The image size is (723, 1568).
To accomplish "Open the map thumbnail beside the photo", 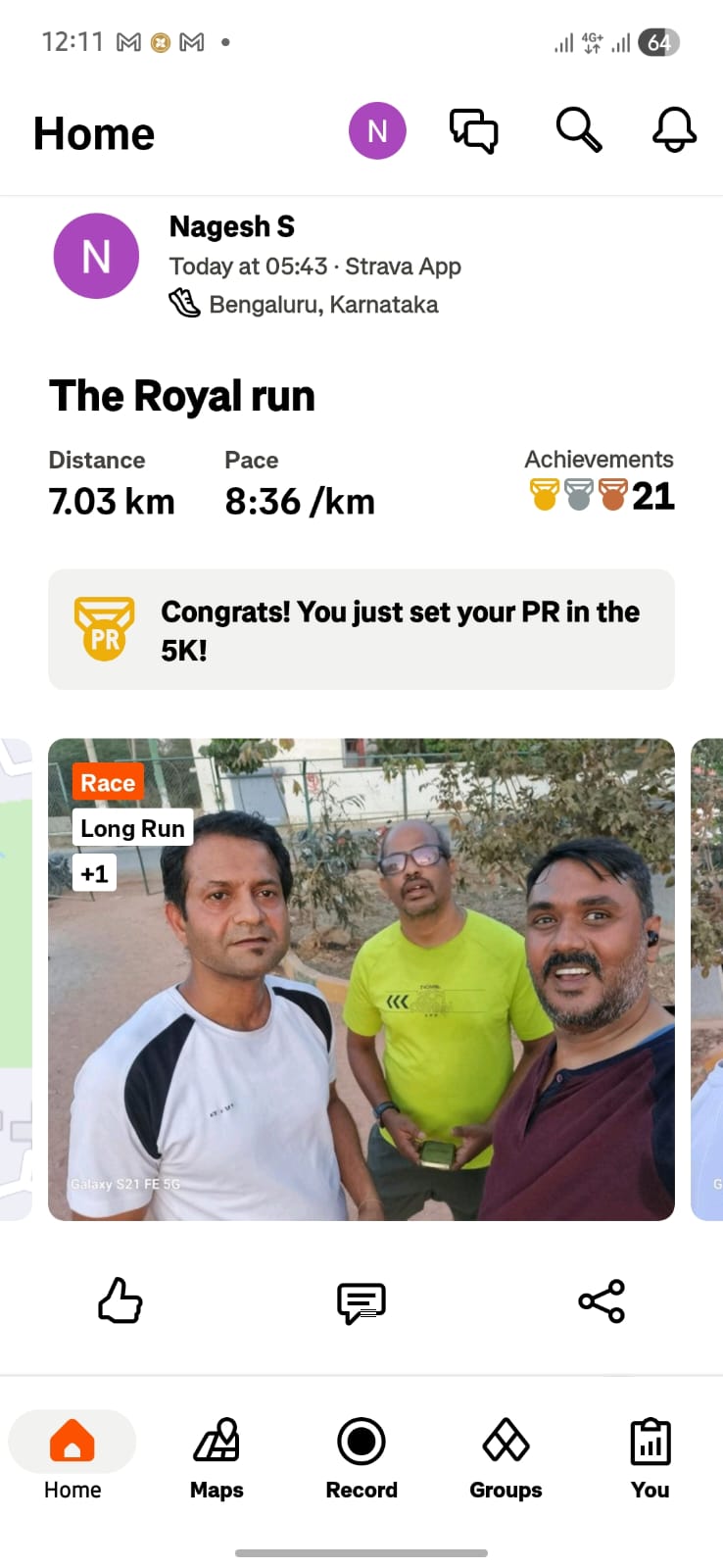I will pyautogui.click(x=16, y=979).
